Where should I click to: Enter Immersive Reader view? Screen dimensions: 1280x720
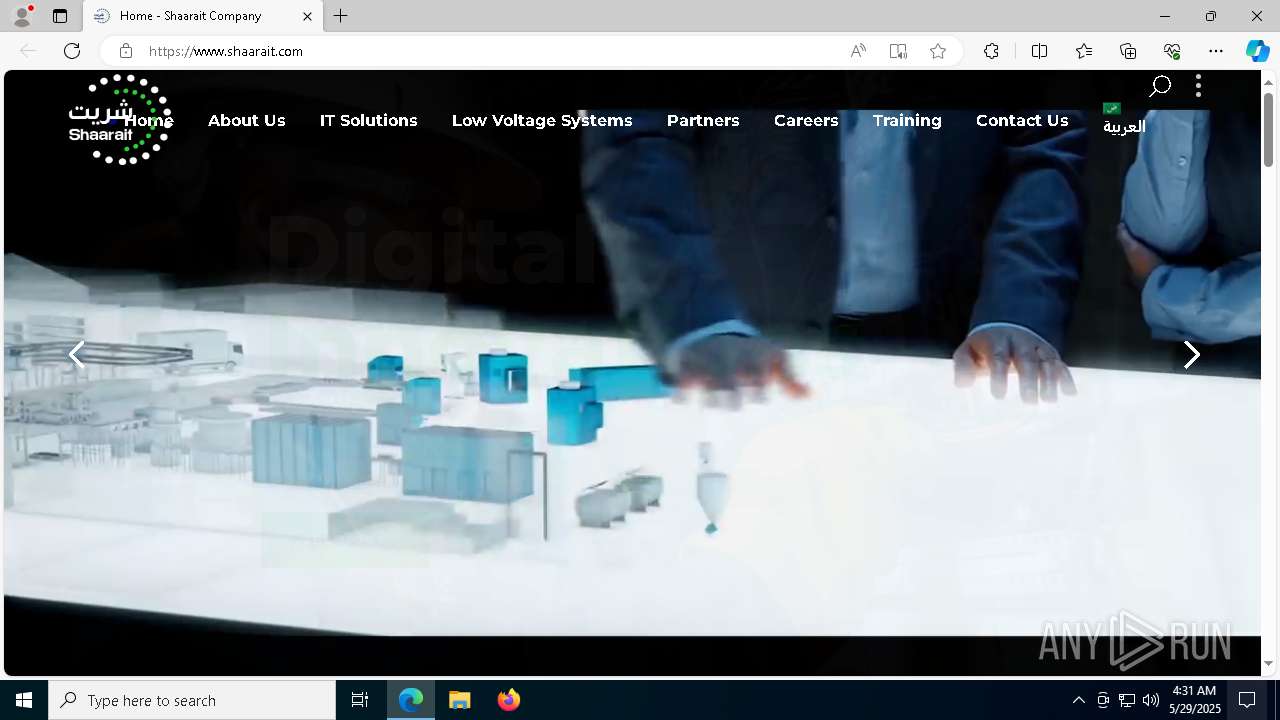pyautogui.click(x=898, y=51)
